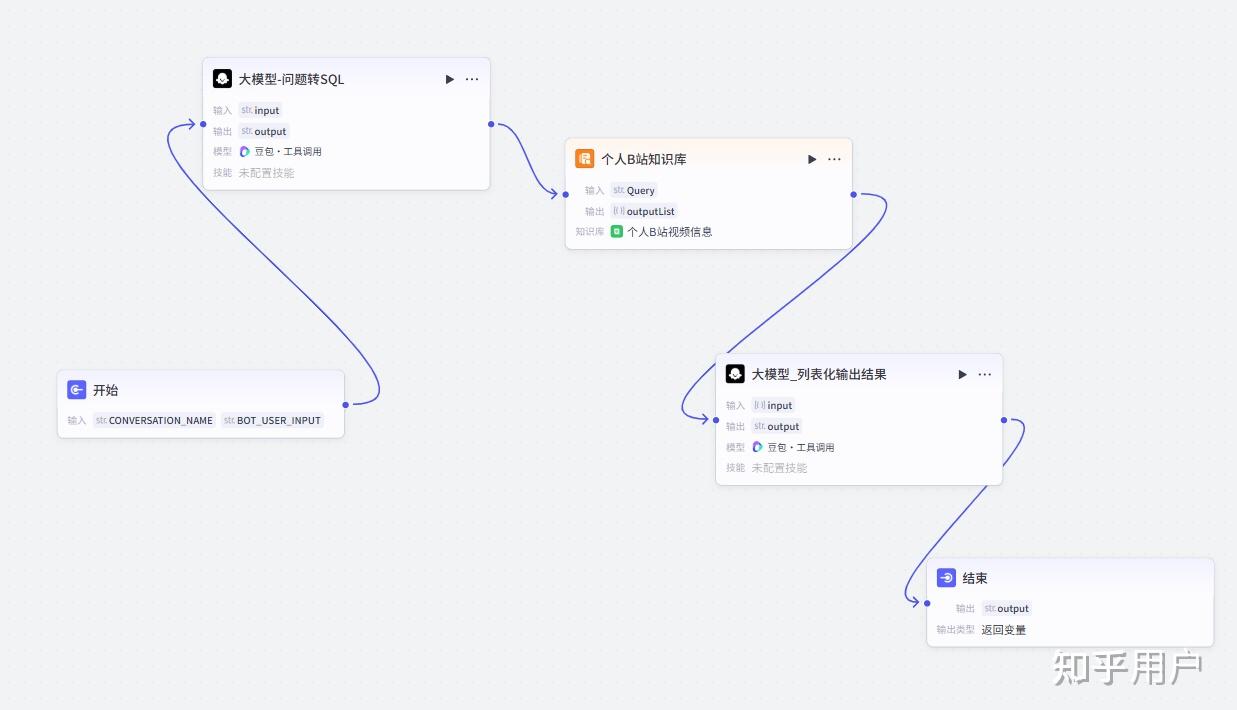Click the orange 个人B站知识库 node icon
Image resolution: width=1237 pixels, height=710 pixels.
[x=585, y=159]
